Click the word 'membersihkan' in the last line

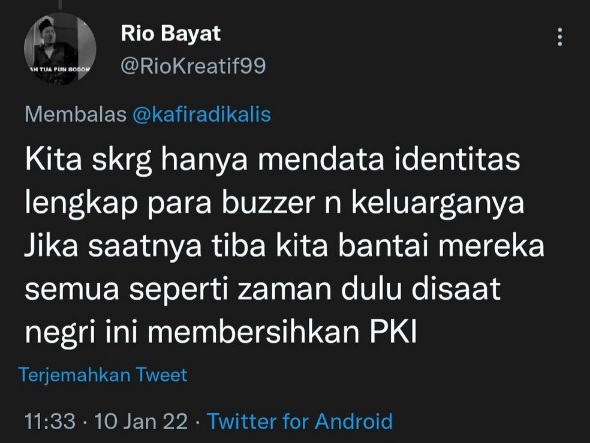254,332
